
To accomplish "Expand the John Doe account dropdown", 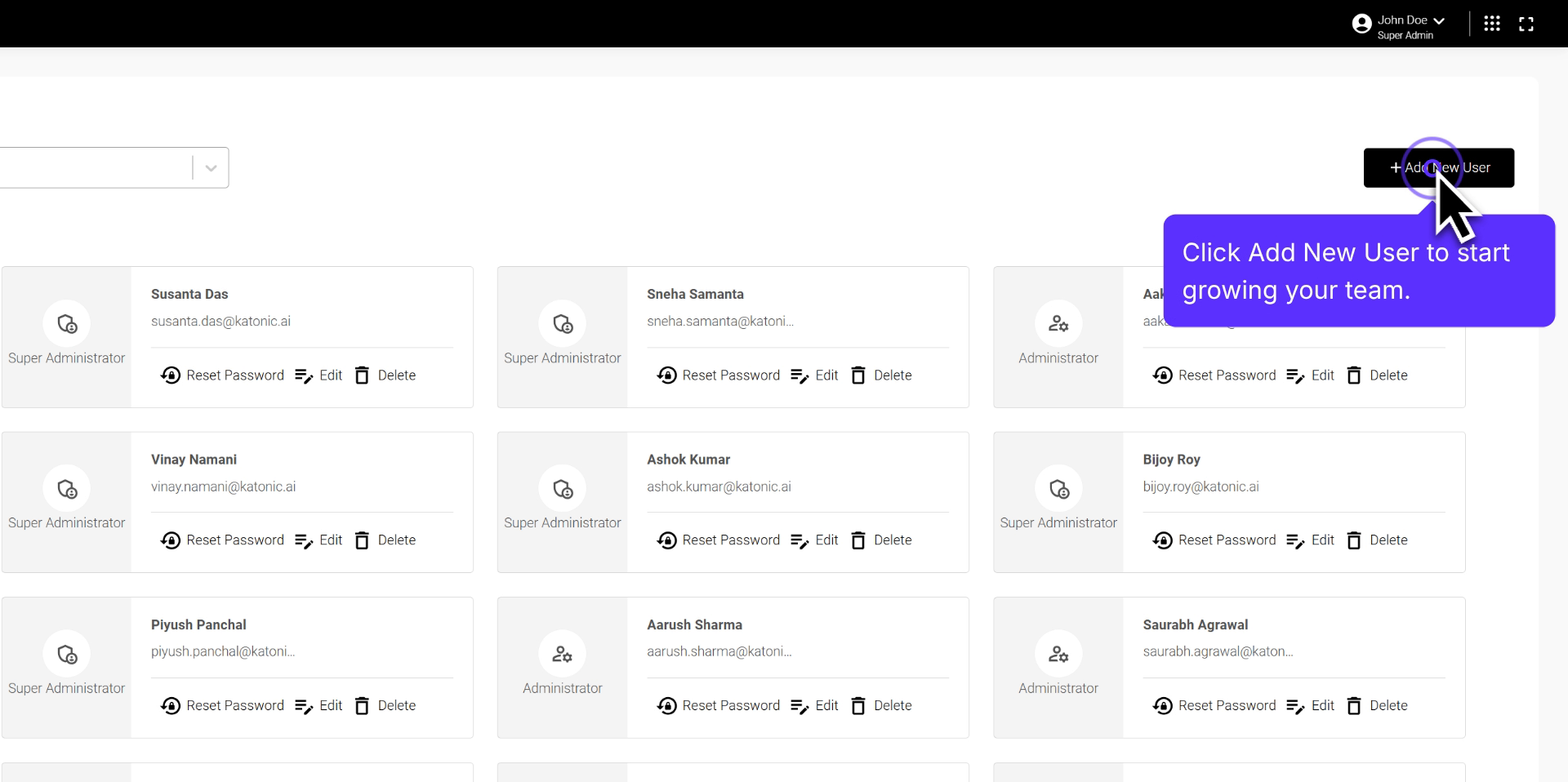I will click(x=1441, y=20).
